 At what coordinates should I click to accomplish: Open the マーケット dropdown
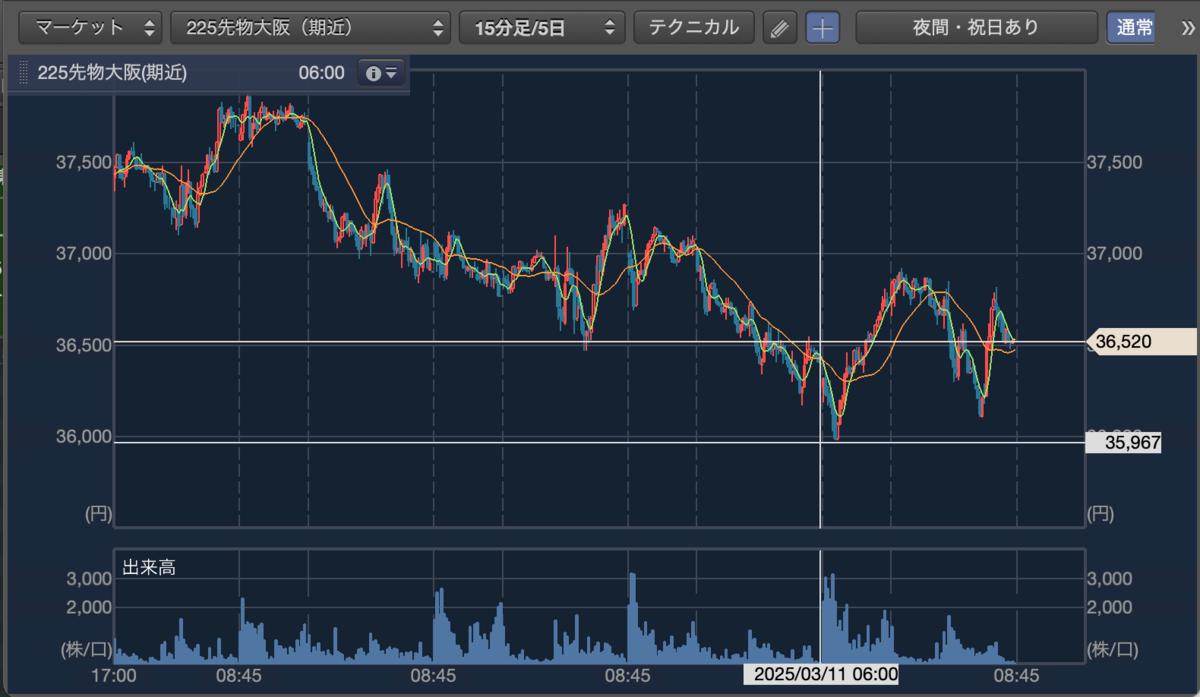[x=90, y=27]
